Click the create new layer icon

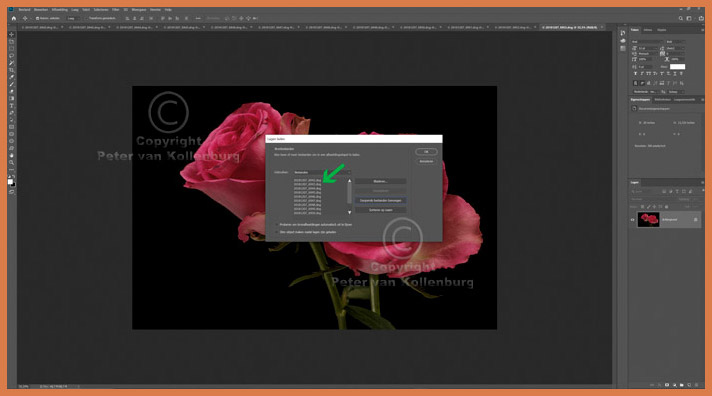(x=689, y=385)
